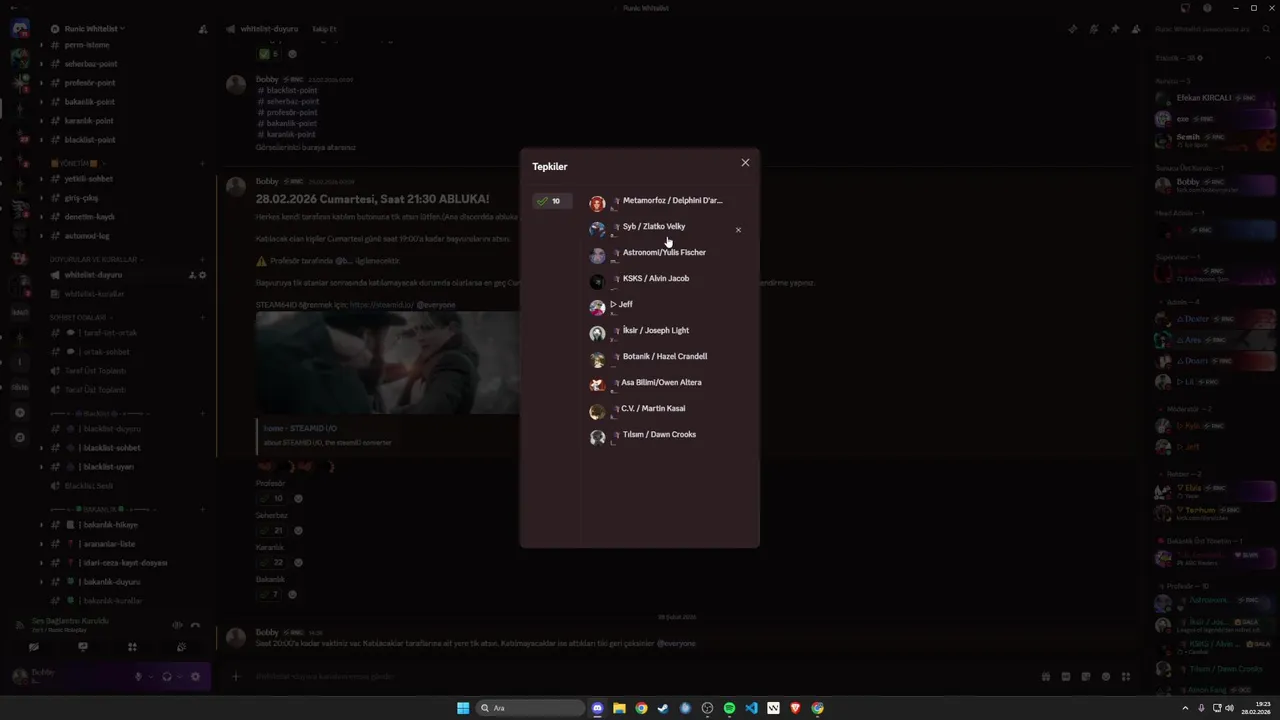Show hidden system tray icons chevron

tap(1184, 708)
